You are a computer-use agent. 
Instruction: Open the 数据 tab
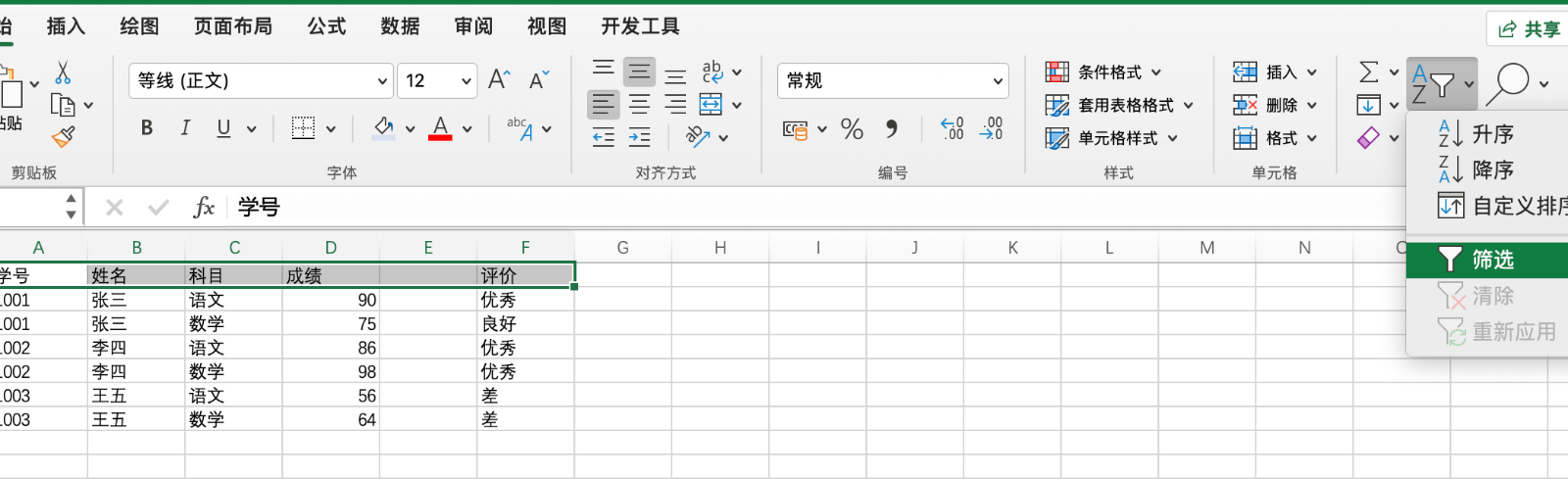click(400, 26)
